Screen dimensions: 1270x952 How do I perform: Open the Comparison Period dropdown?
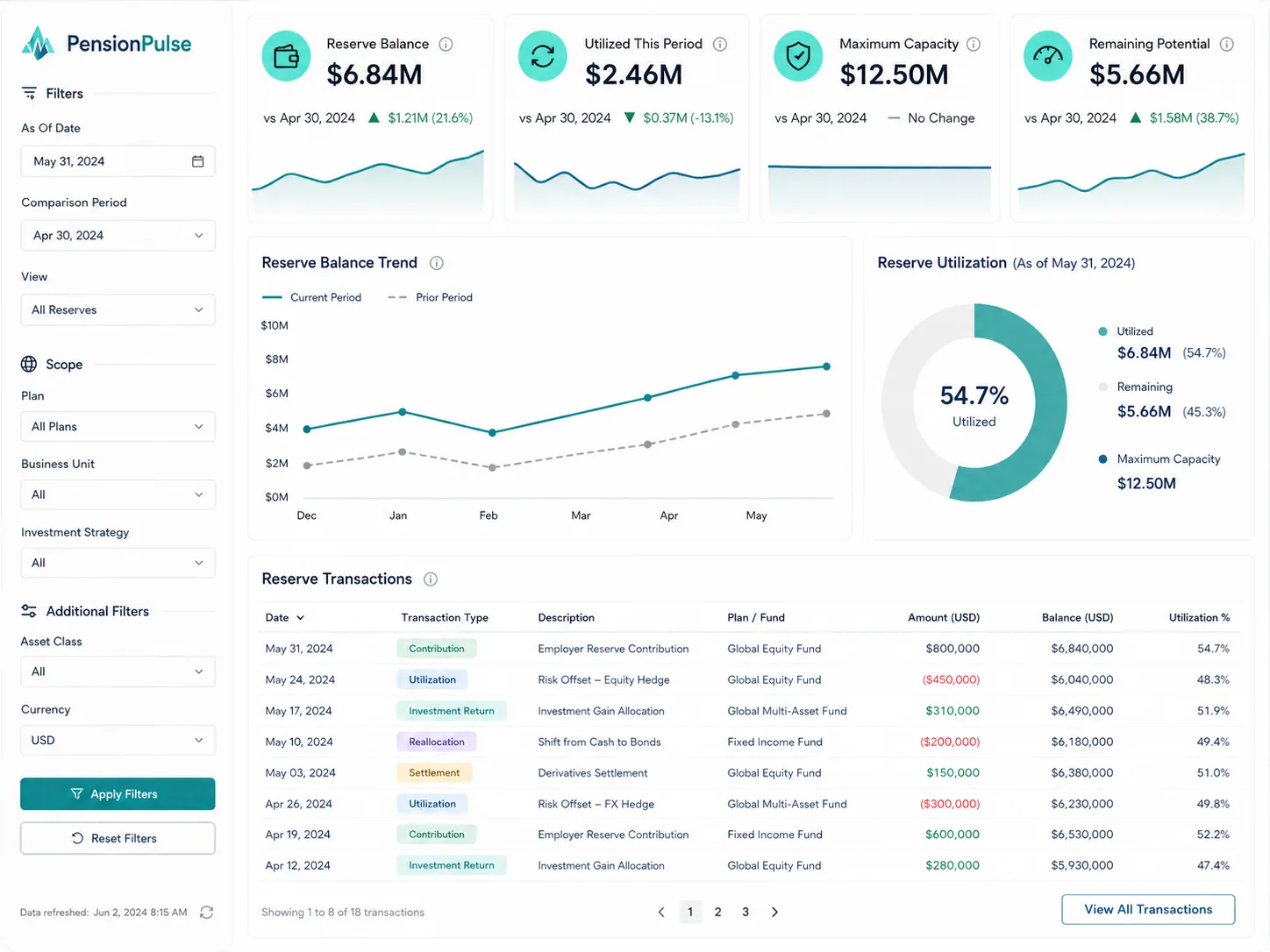[x=118, y=236]
